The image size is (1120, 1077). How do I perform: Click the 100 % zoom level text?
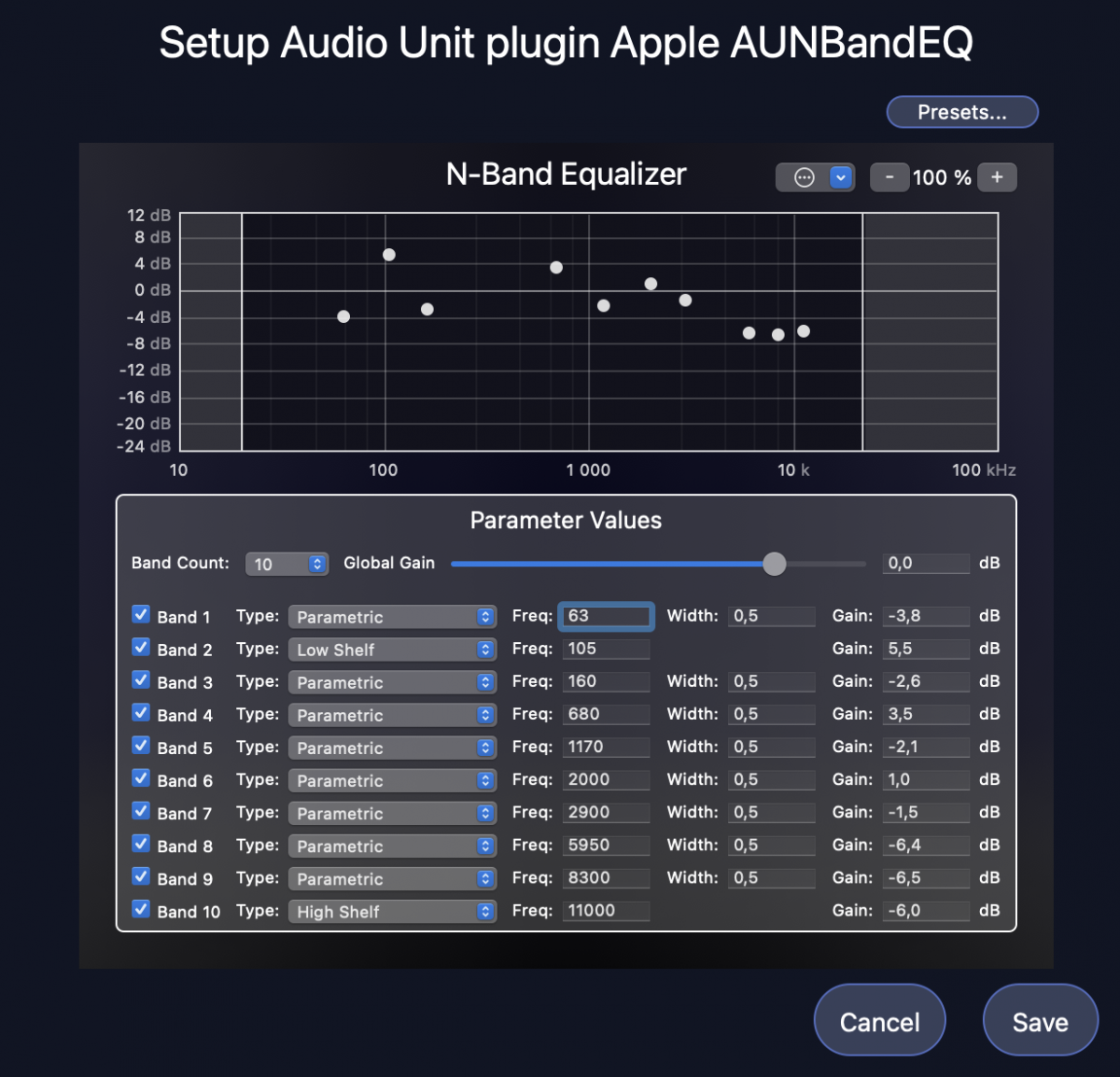[942, 177]
